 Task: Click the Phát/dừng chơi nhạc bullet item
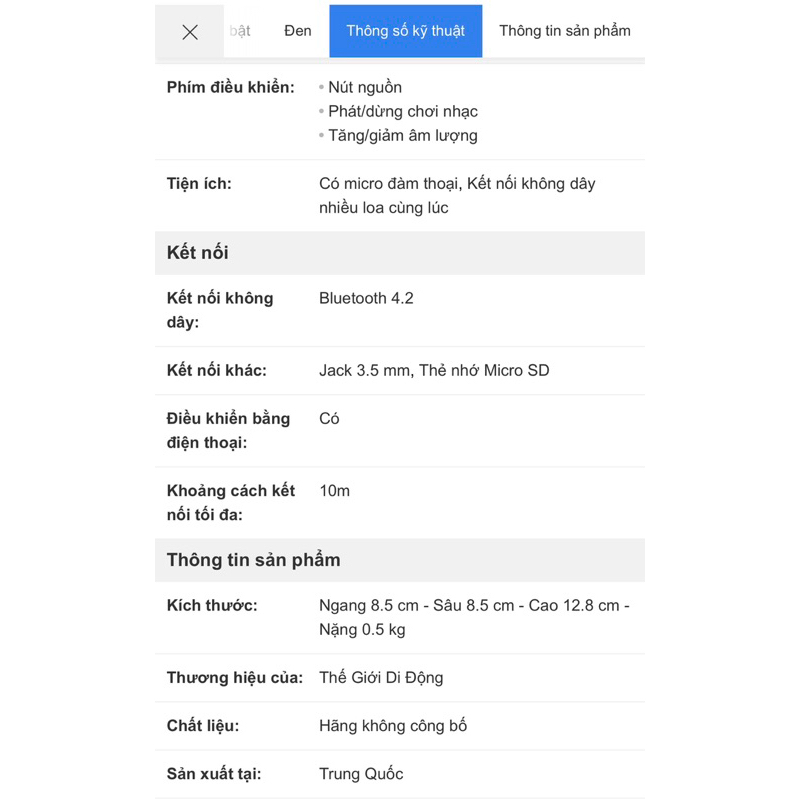pyautogui.click(x=403, y=112)
